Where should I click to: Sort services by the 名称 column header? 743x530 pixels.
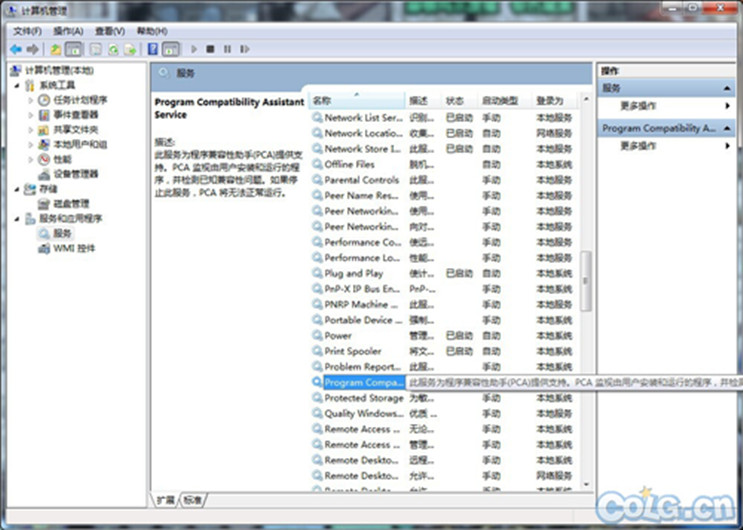357,101
